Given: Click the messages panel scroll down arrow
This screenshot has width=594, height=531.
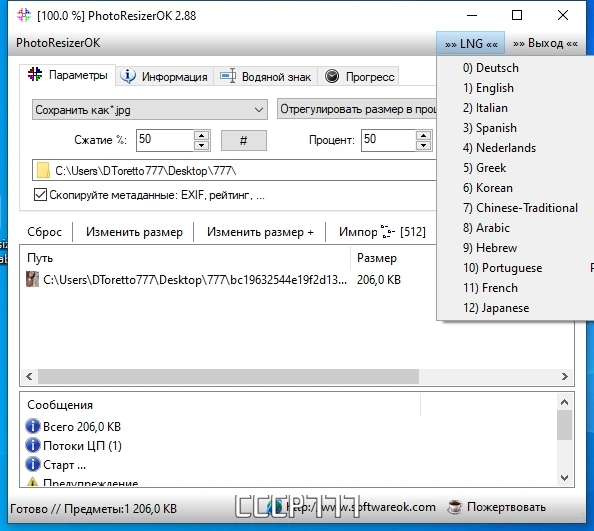Looking at the screenshot, I should (564, 478).
